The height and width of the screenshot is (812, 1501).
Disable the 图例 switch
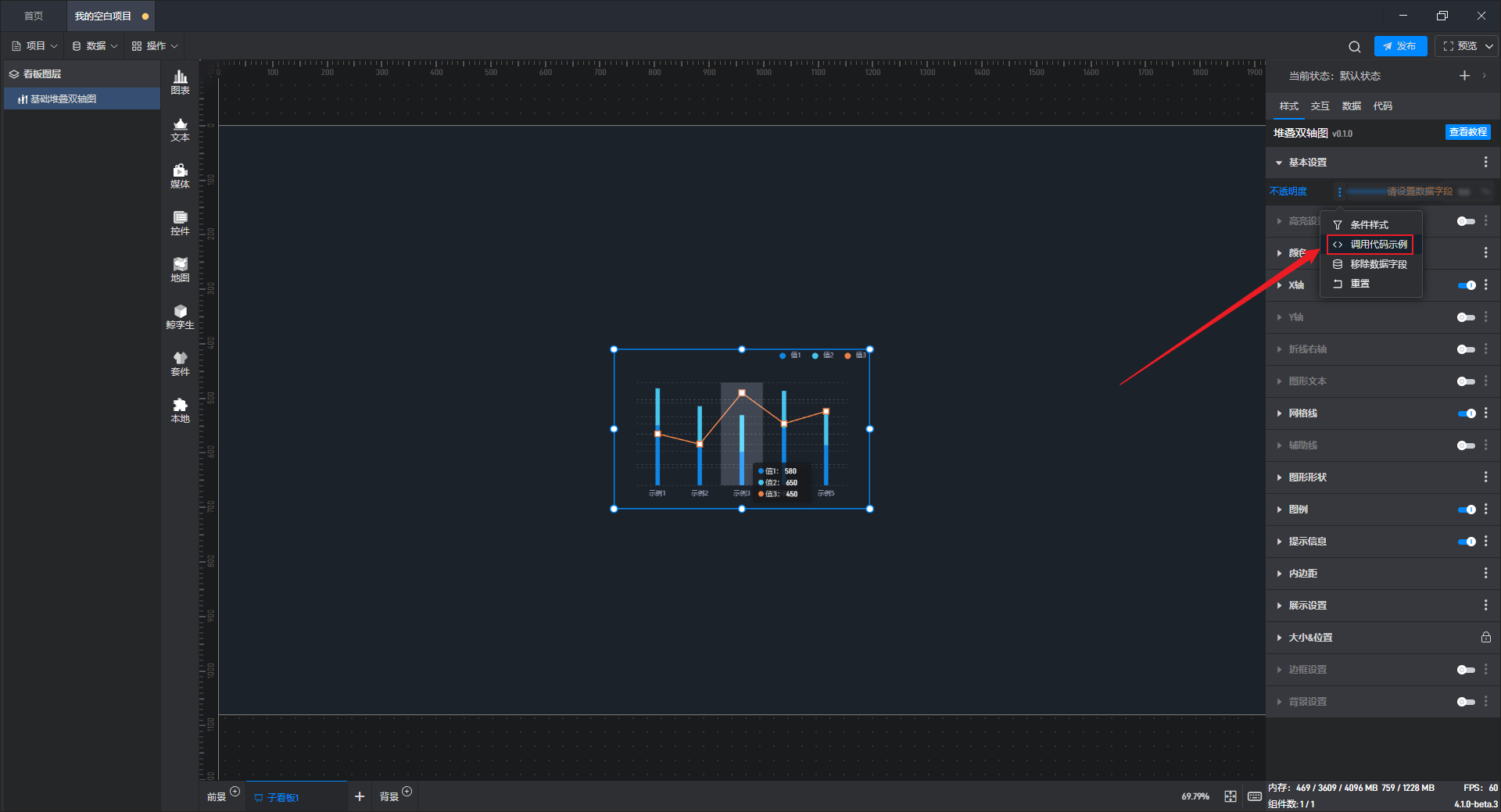[x=1467, y=510]
